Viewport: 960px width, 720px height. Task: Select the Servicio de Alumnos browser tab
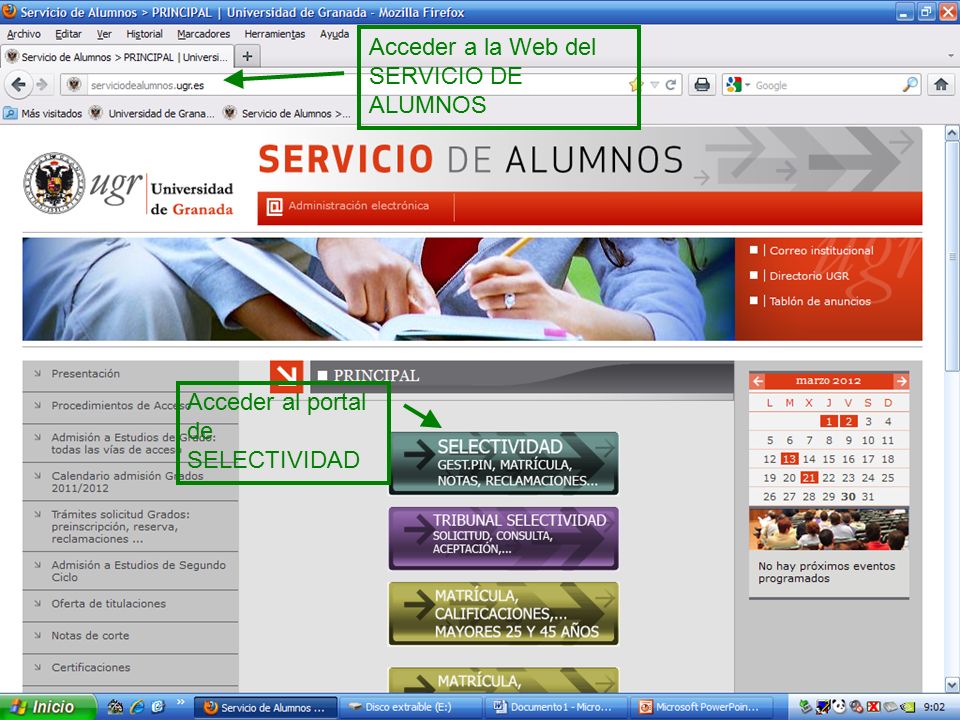(x=117, y=57)
